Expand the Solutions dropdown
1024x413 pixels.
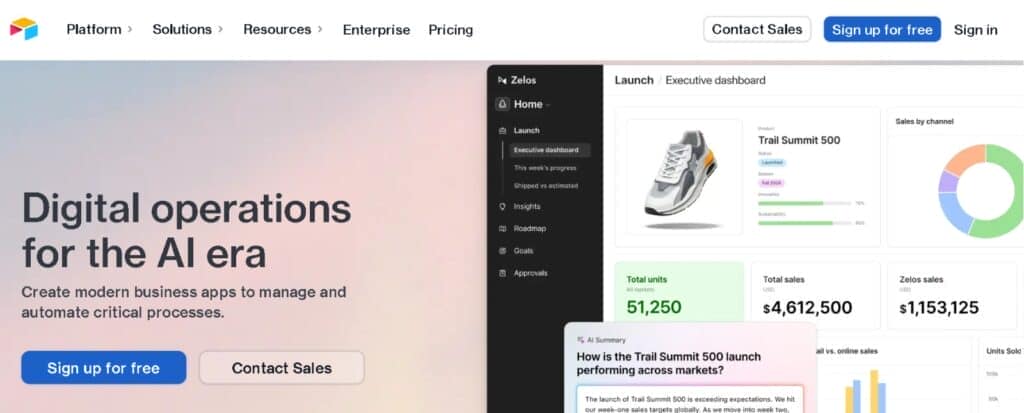click(188, 29)
